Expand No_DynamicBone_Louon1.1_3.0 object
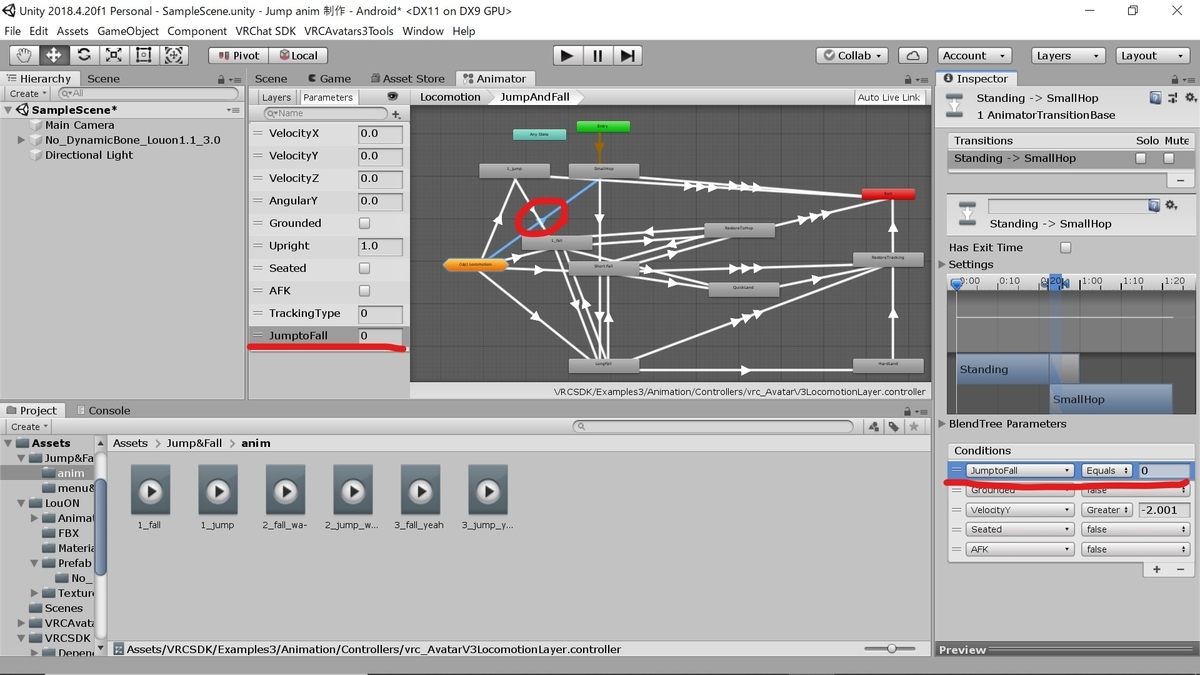 point(21,140)
